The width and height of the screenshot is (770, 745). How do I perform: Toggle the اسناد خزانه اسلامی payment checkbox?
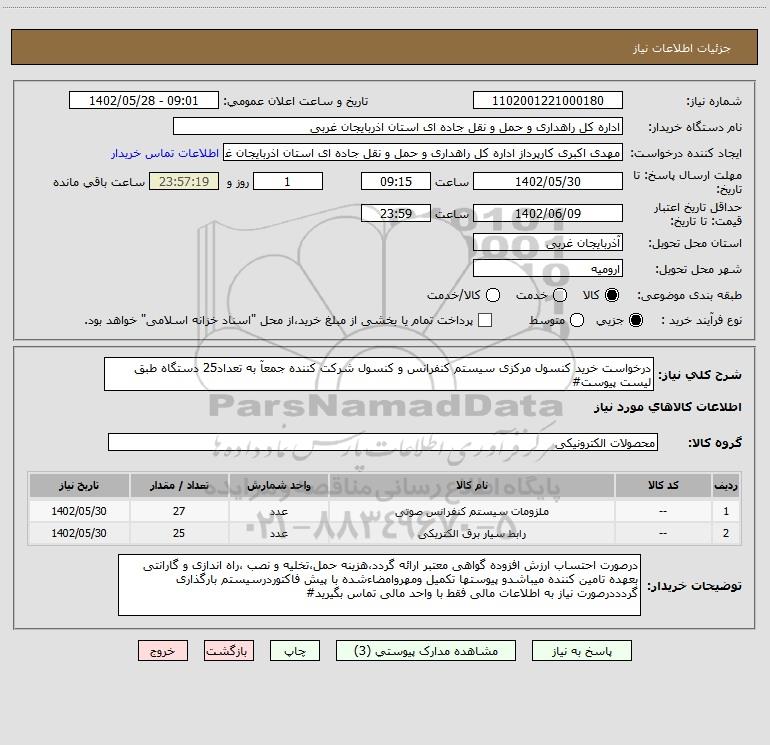pyautogui.click(x=485, y=320)
